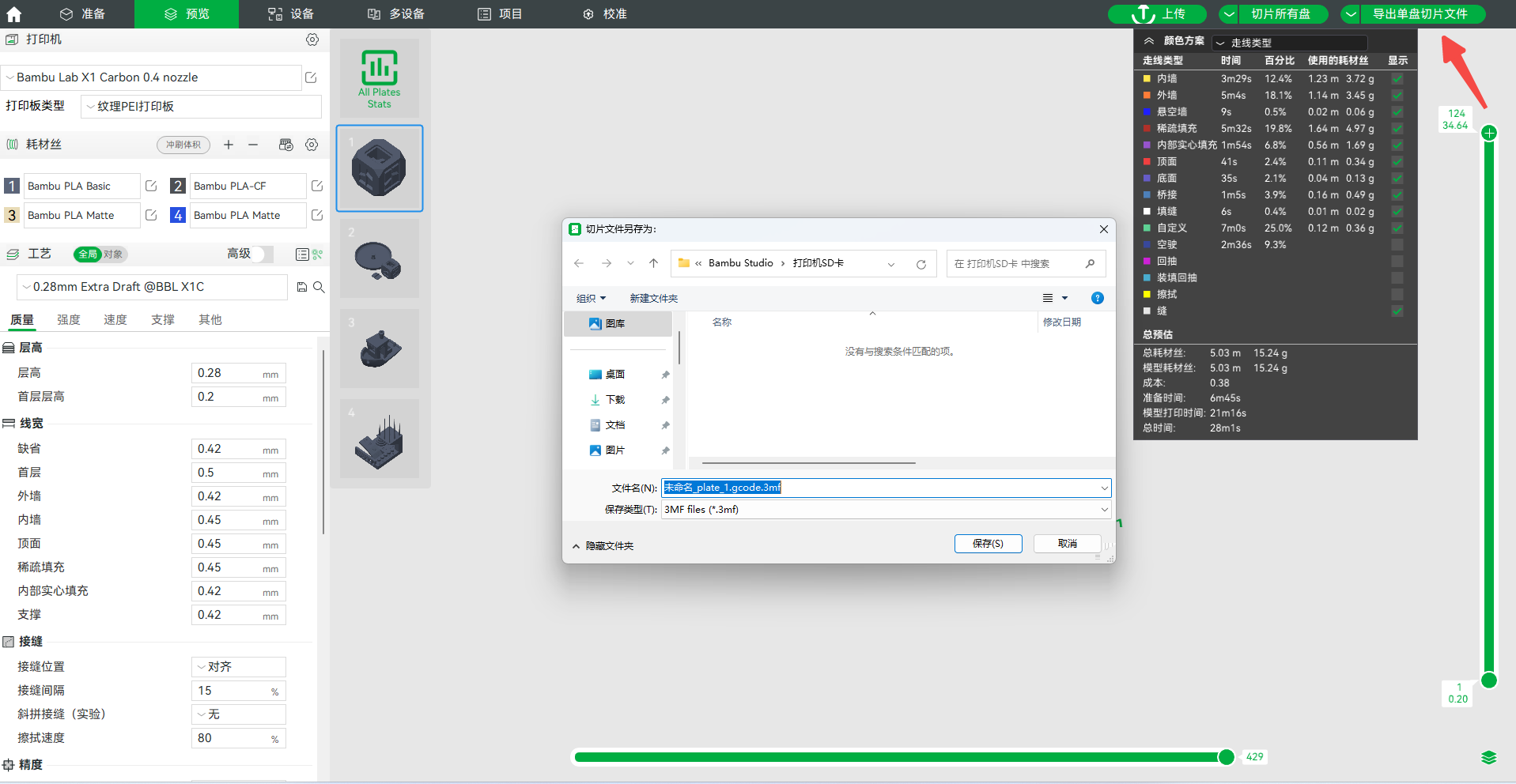Open the 0.28mm Extra Draft process dropdown
Viewport: 1516px width, 784px height.
tap(152, 287)
